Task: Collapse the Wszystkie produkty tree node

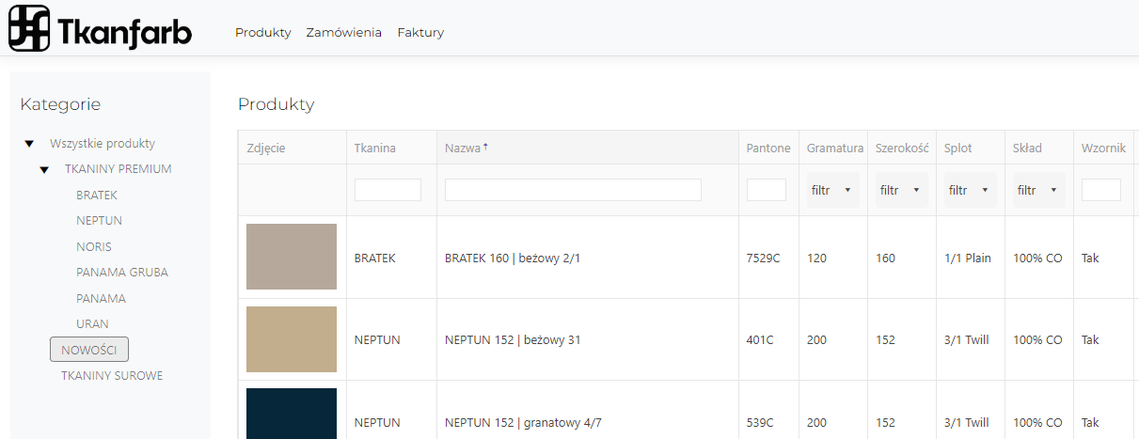Action: point(29,144)
